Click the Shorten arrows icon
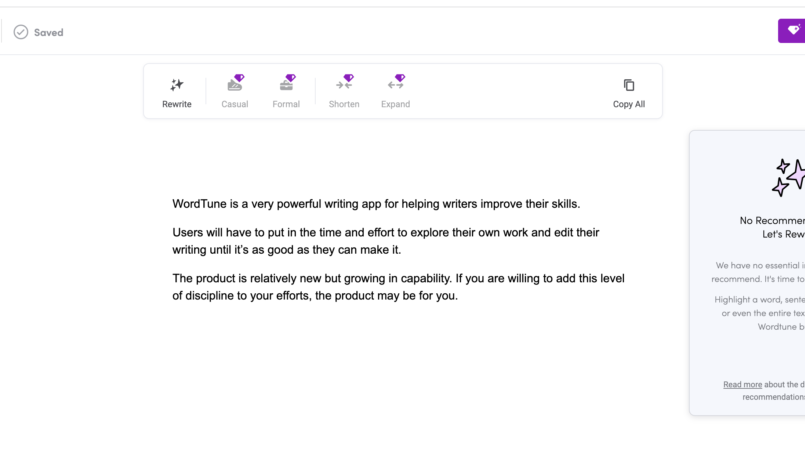This screenshot has width=805, height=453. (343, 86)
